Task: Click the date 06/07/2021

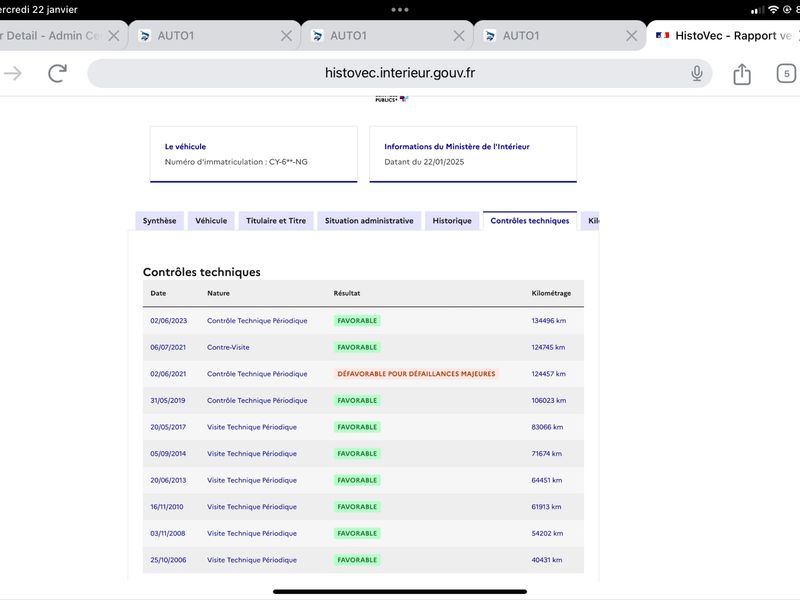Action: pyautogui.click(x=168, y=347)
